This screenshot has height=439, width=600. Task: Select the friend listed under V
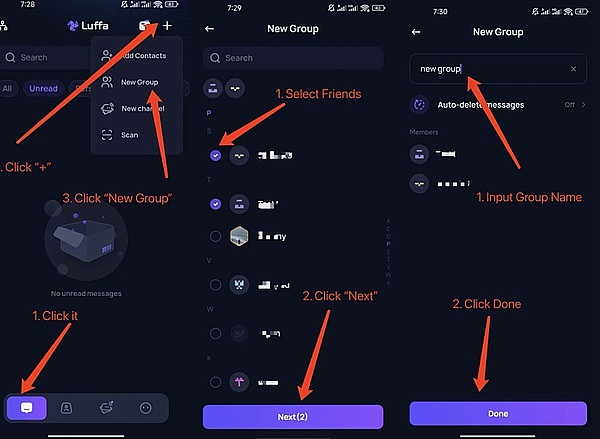215,285
